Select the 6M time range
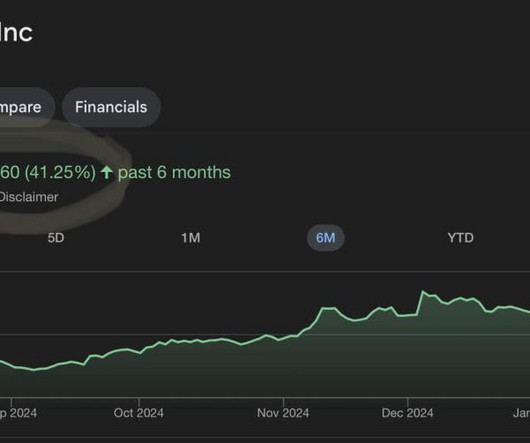 (x=326, y=238)
